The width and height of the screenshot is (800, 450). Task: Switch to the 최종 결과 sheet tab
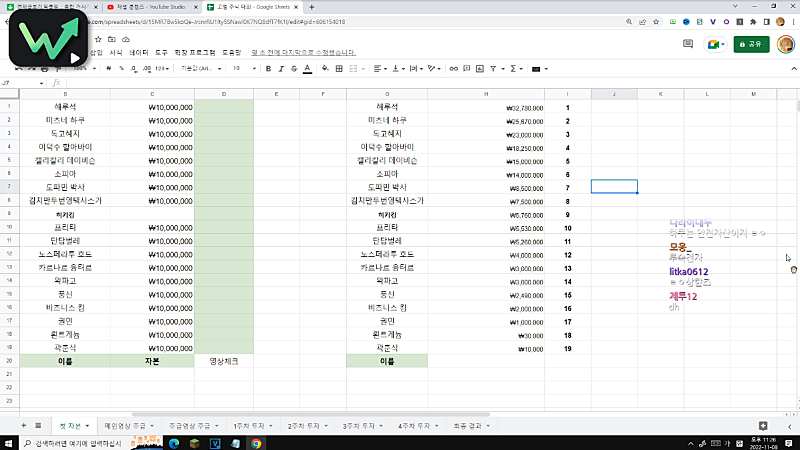click(x=468, y=425)
